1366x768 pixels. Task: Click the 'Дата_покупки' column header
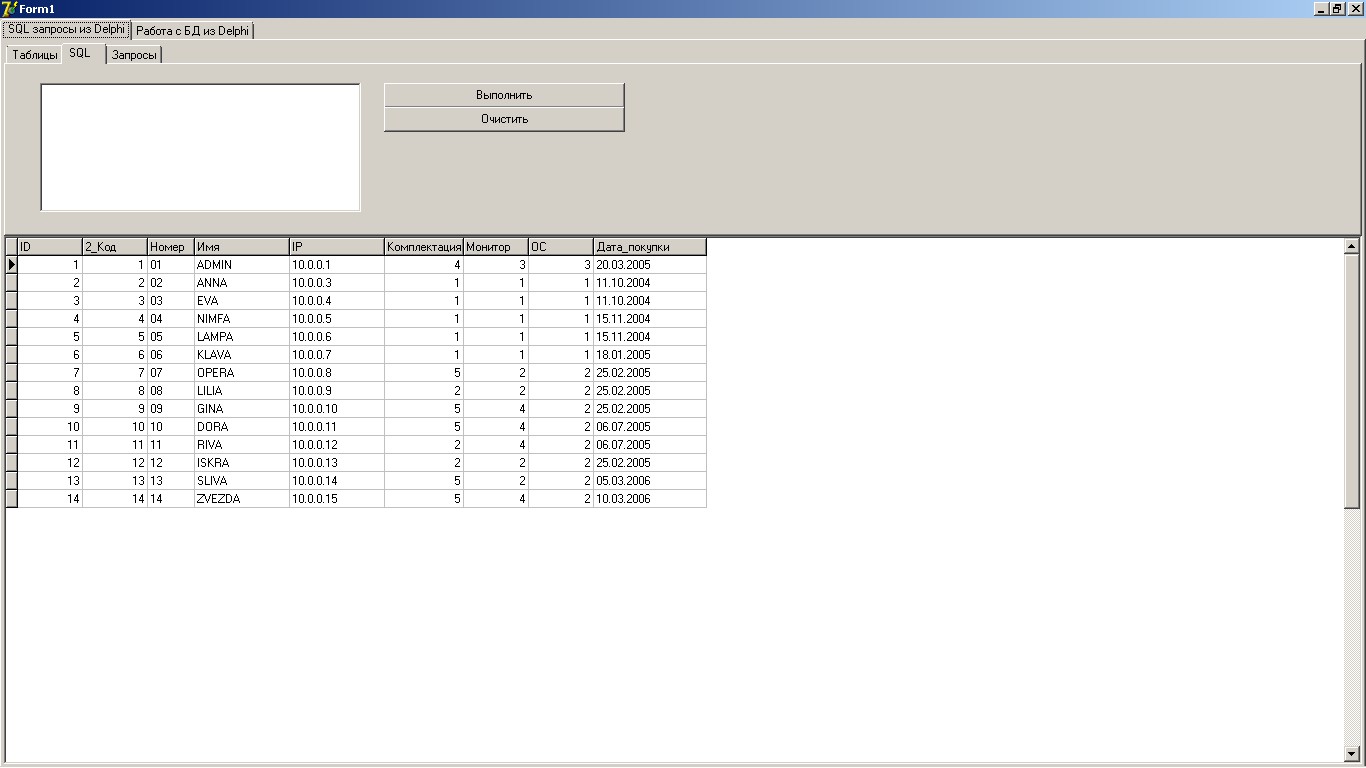pos(650,247)
